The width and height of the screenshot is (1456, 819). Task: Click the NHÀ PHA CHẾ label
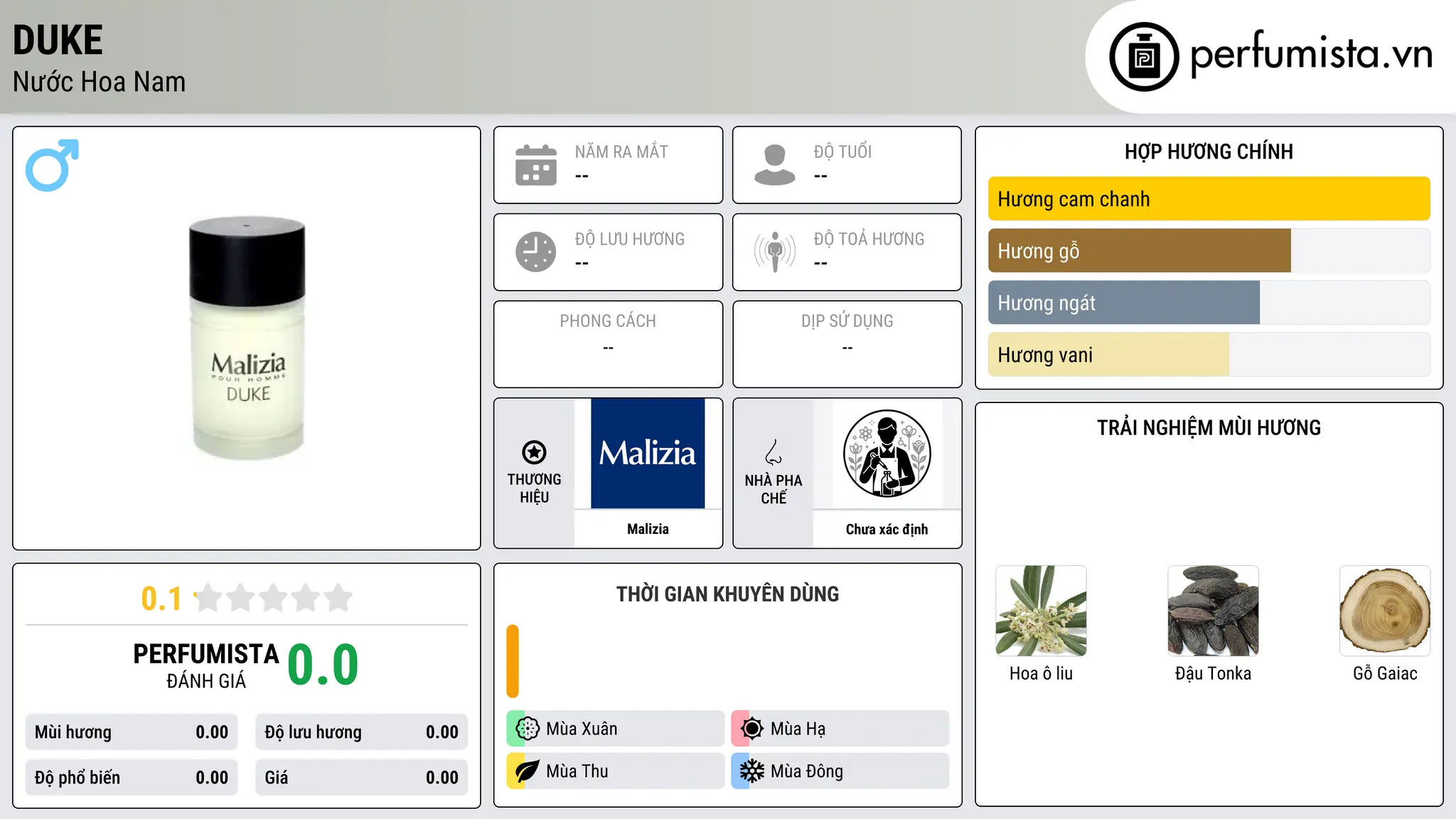pos(773,489)
